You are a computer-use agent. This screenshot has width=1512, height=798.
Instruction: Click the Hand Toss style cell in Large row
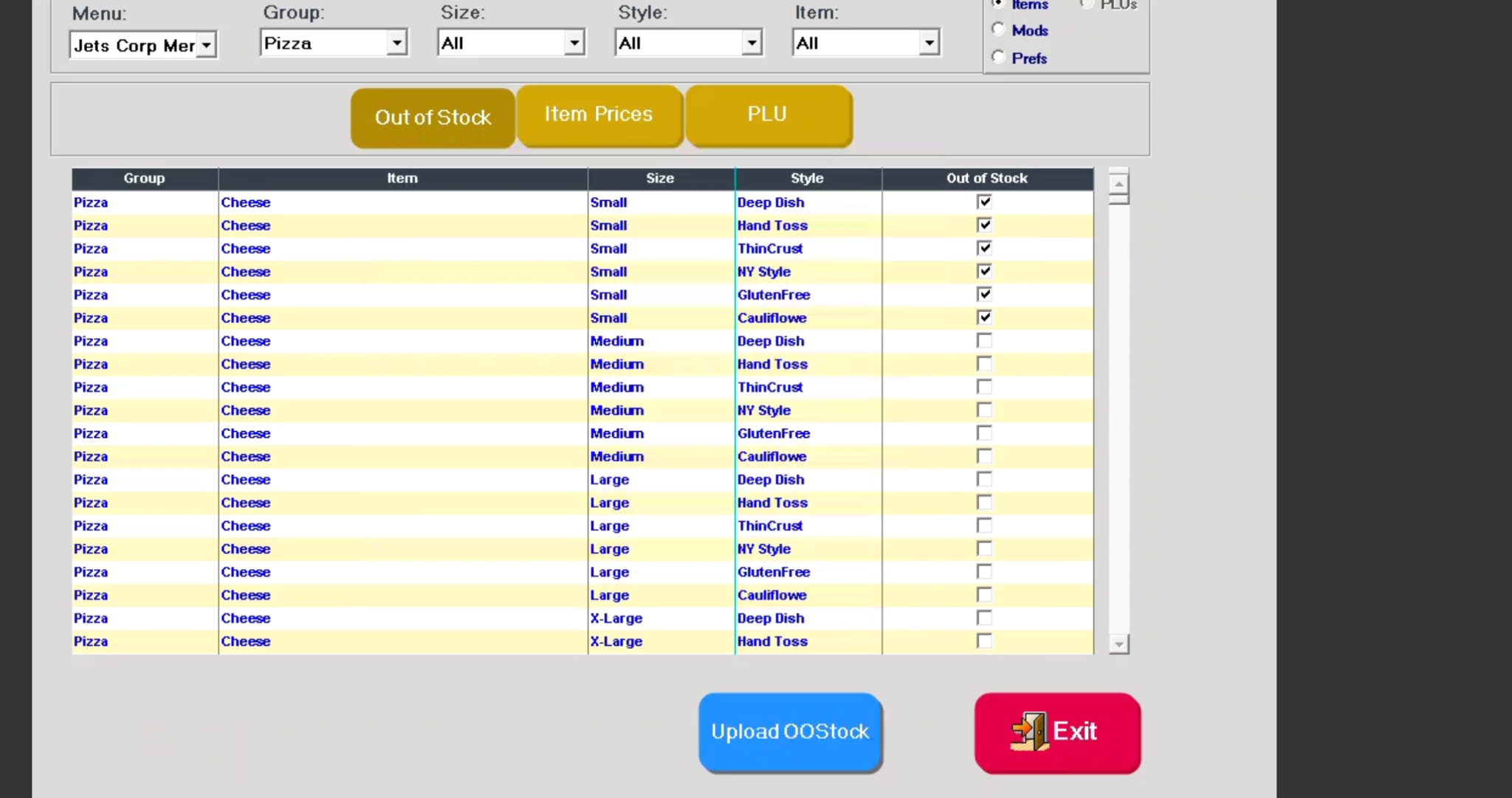tap(808, 503)
